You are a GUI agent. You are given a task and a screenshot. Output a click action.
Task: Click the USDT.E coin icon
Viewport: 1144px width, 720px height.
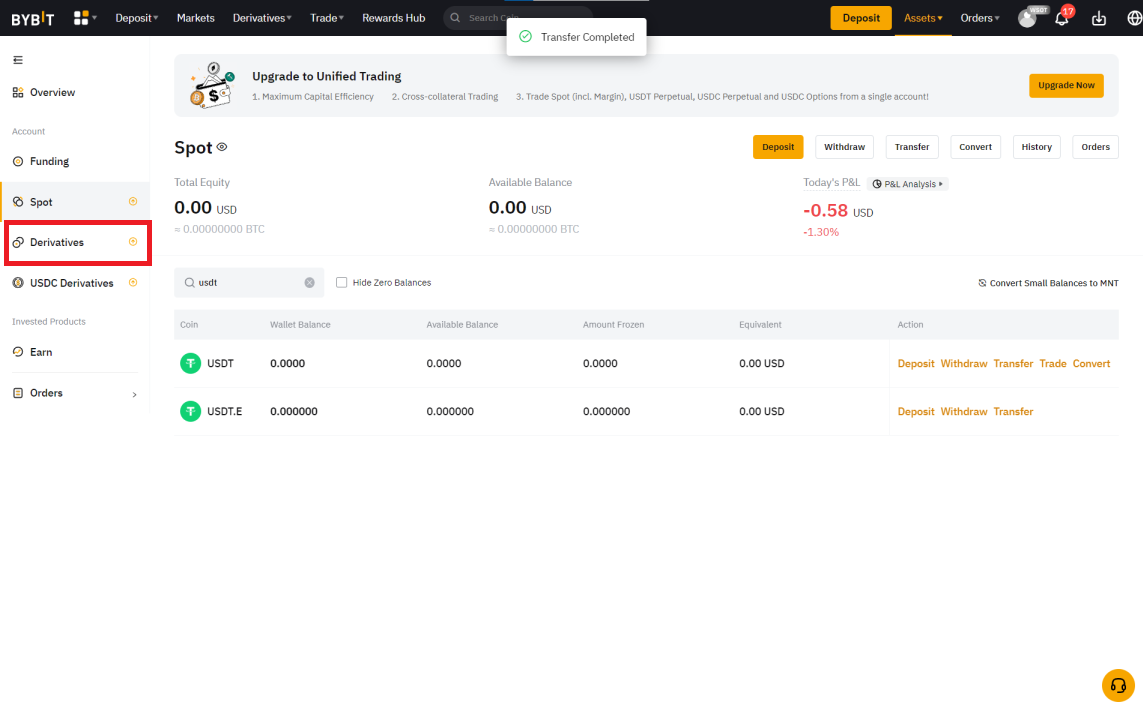pos(190,411)
